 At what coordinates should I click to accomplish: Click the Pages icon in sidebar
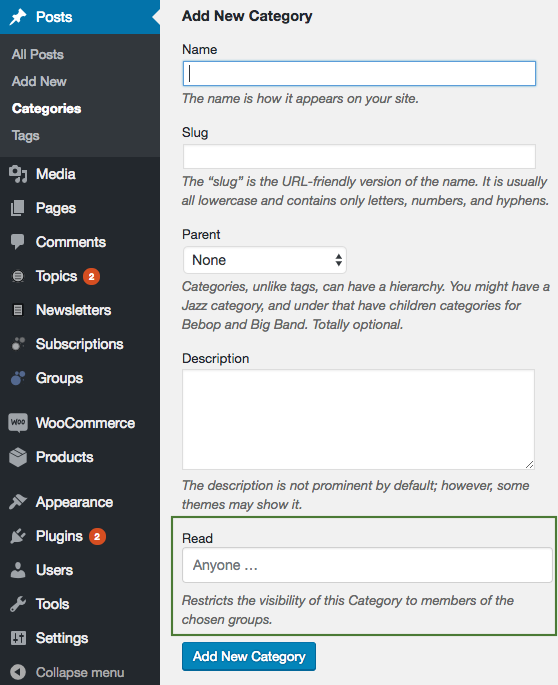(x=17, y=208)
